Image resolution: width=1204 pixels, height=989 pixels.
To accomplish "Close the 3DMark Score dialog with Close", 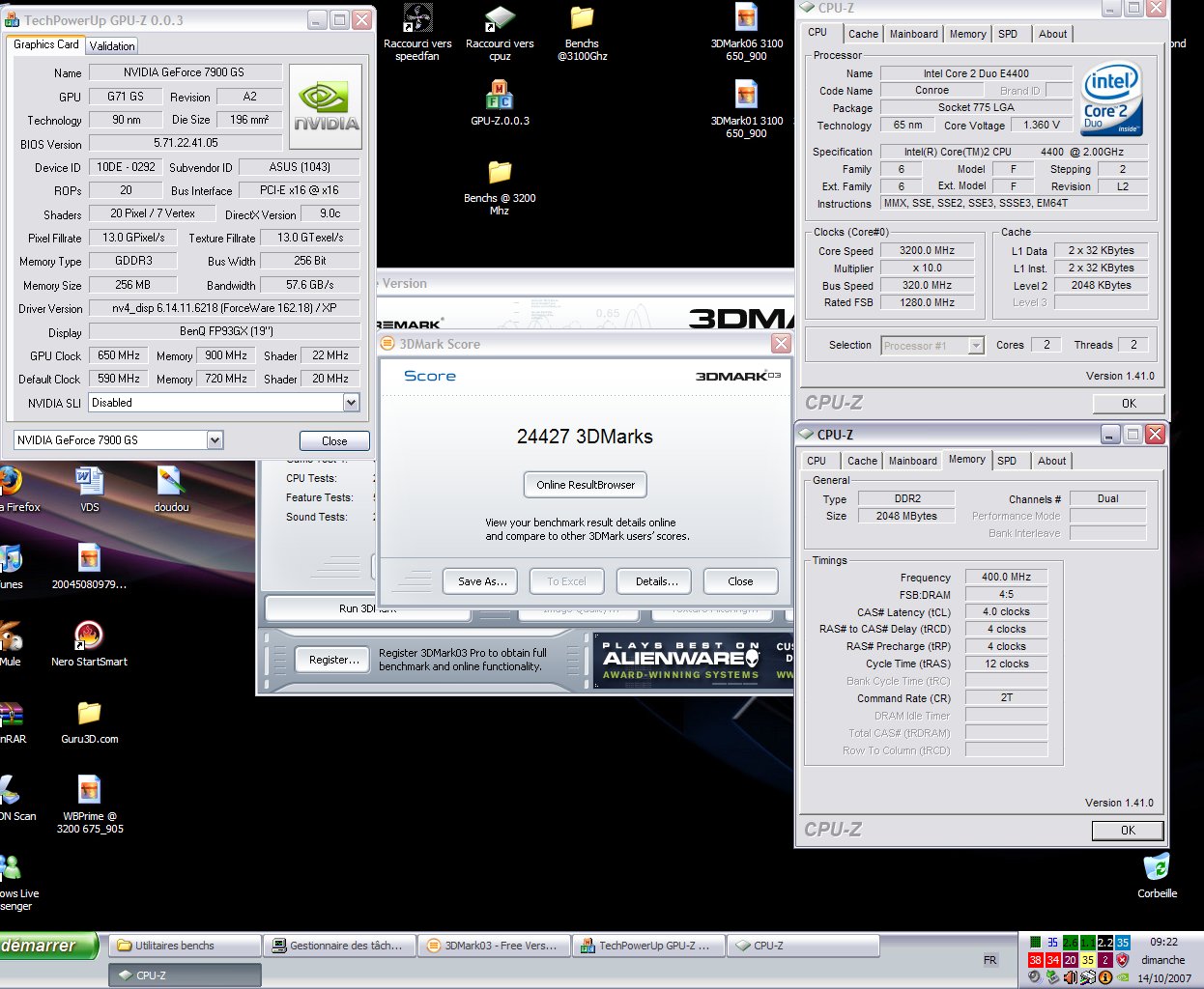I will coord(740,581).
